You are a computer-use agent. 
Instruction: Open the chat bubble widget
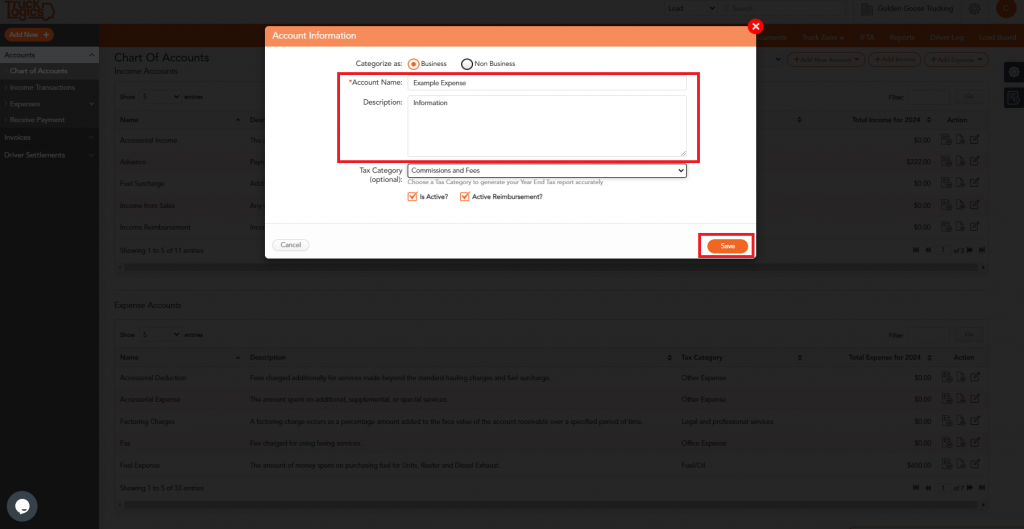point(22,505)
